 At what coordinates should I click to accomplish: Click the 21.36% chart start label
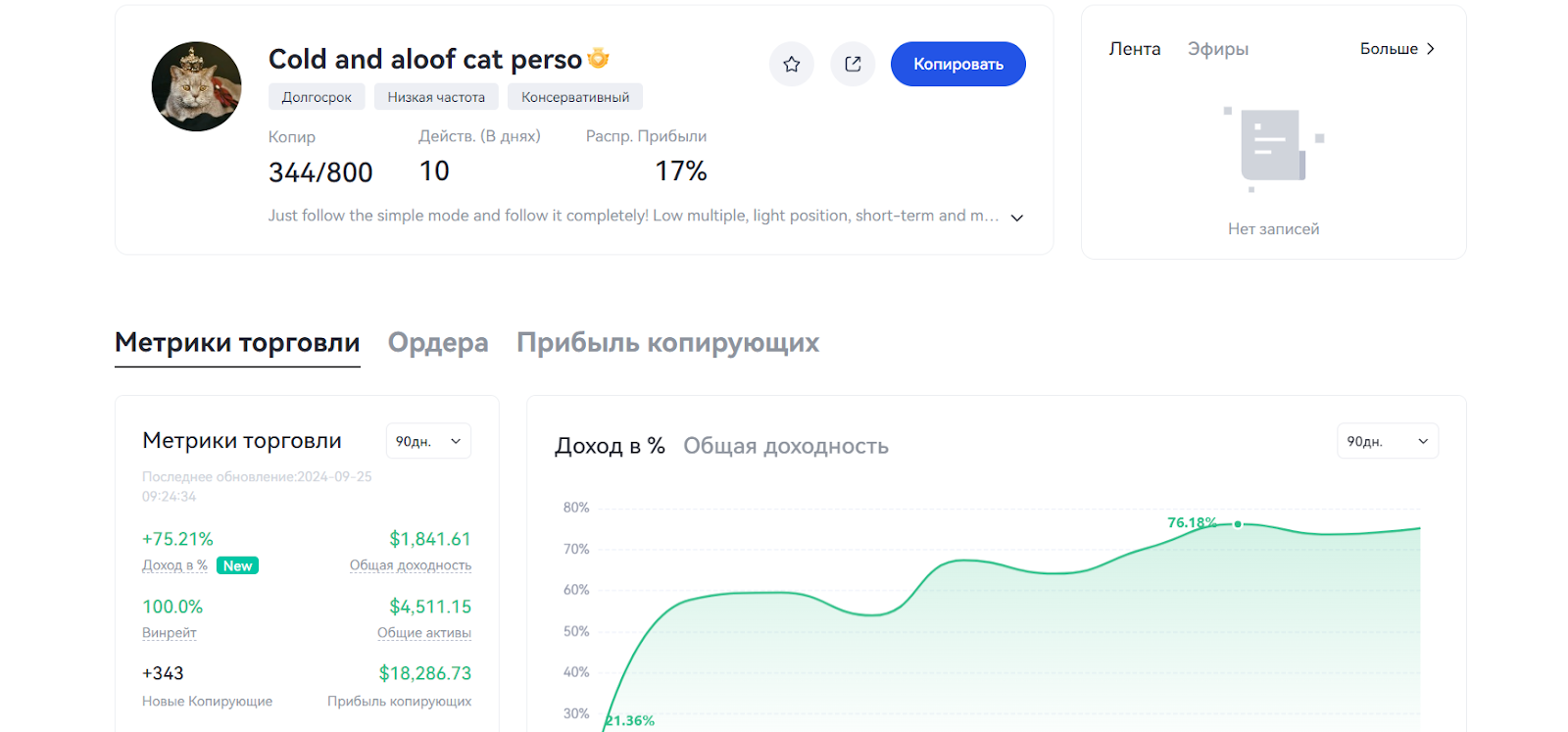pos(630,720)
